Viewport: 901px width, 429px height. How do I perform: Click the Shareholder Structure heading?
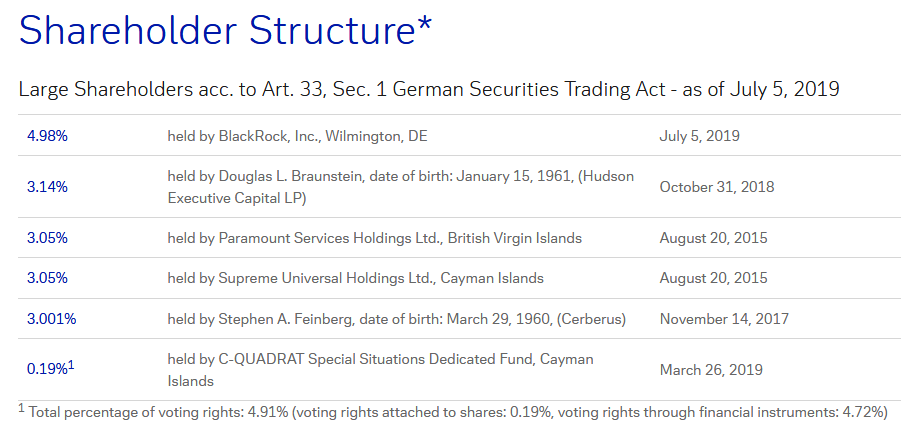click(225, 30)
